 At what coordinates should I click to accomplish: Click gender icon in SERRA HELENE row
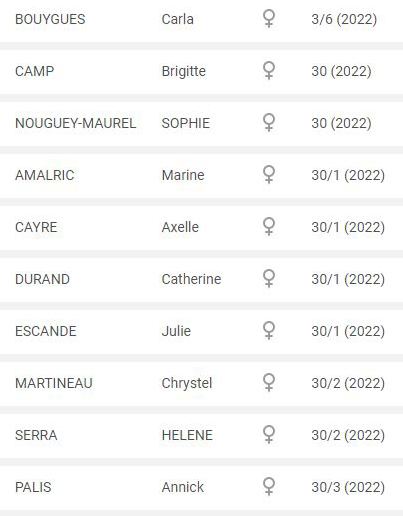(269, 434)
